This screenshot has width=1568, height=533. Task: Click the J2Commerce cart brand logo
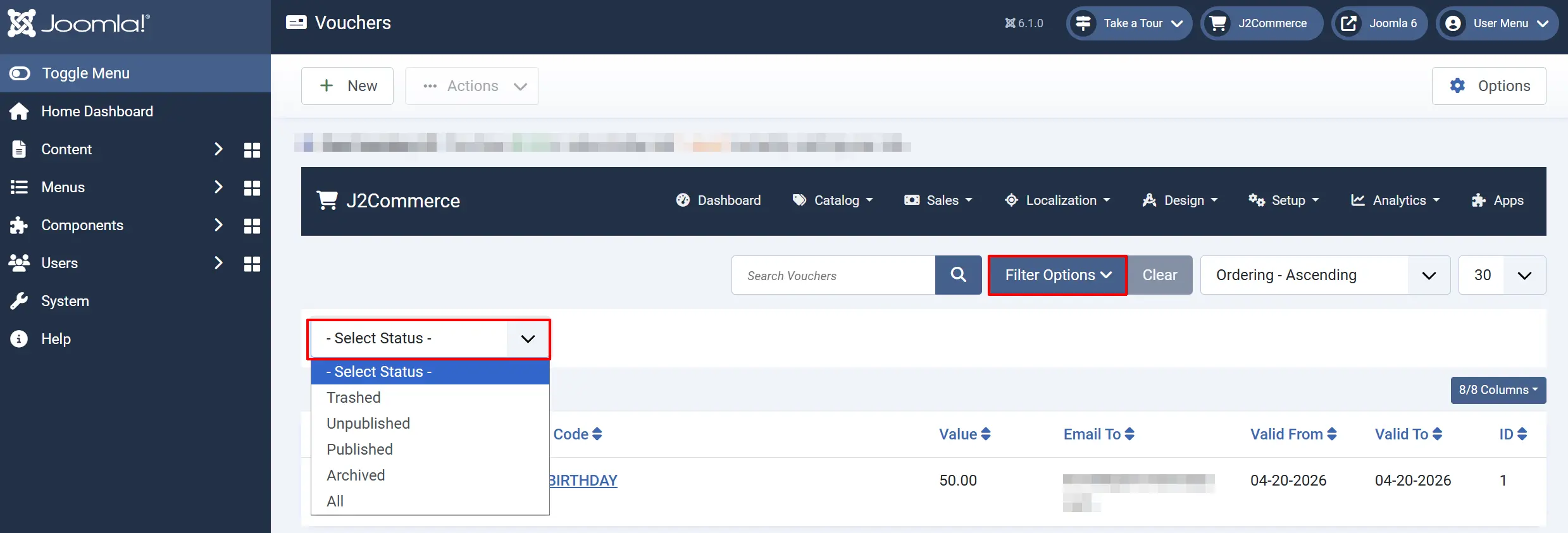click(389, 201)
